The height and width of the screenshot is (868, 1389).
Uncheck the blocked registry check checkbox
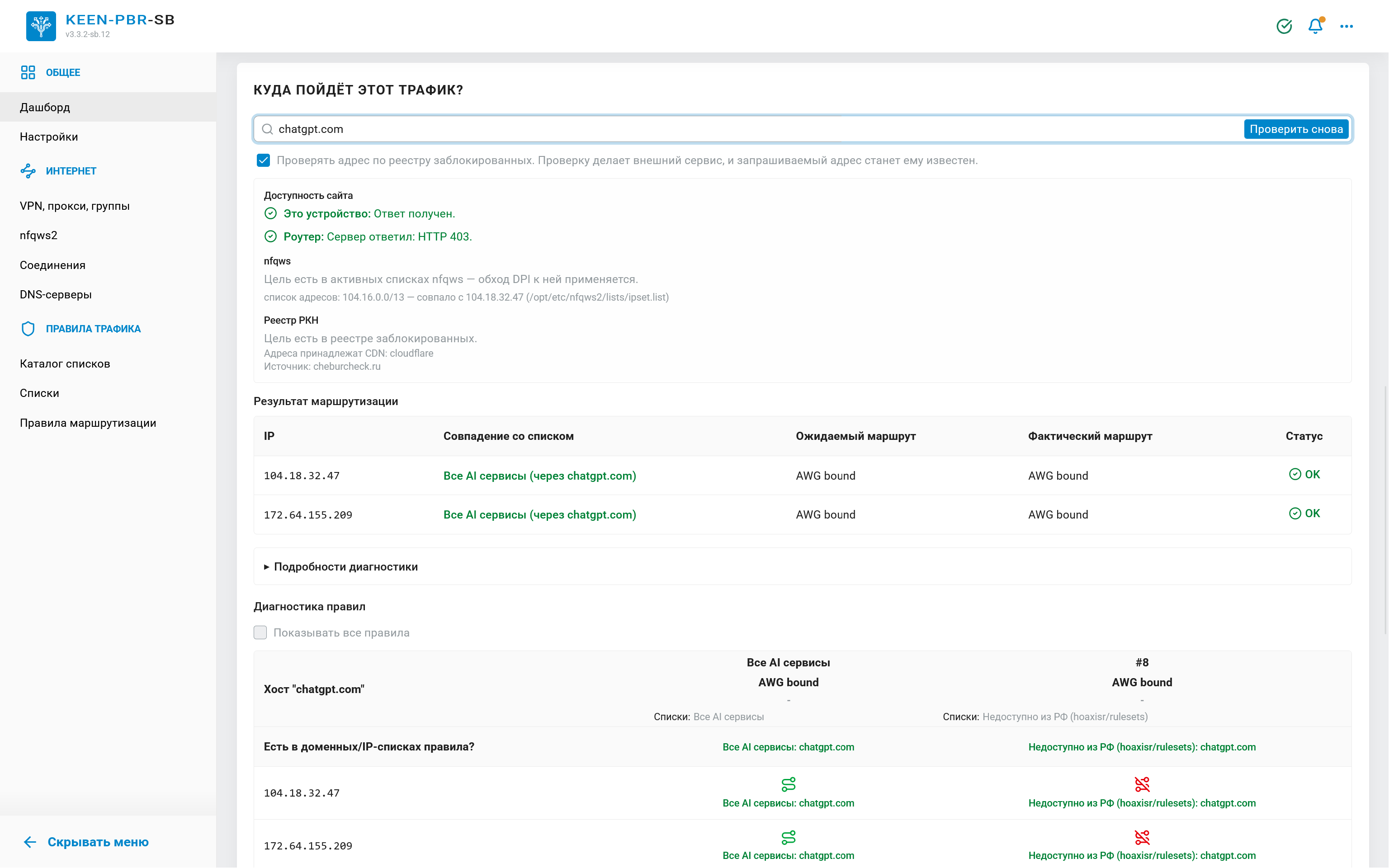263,160
